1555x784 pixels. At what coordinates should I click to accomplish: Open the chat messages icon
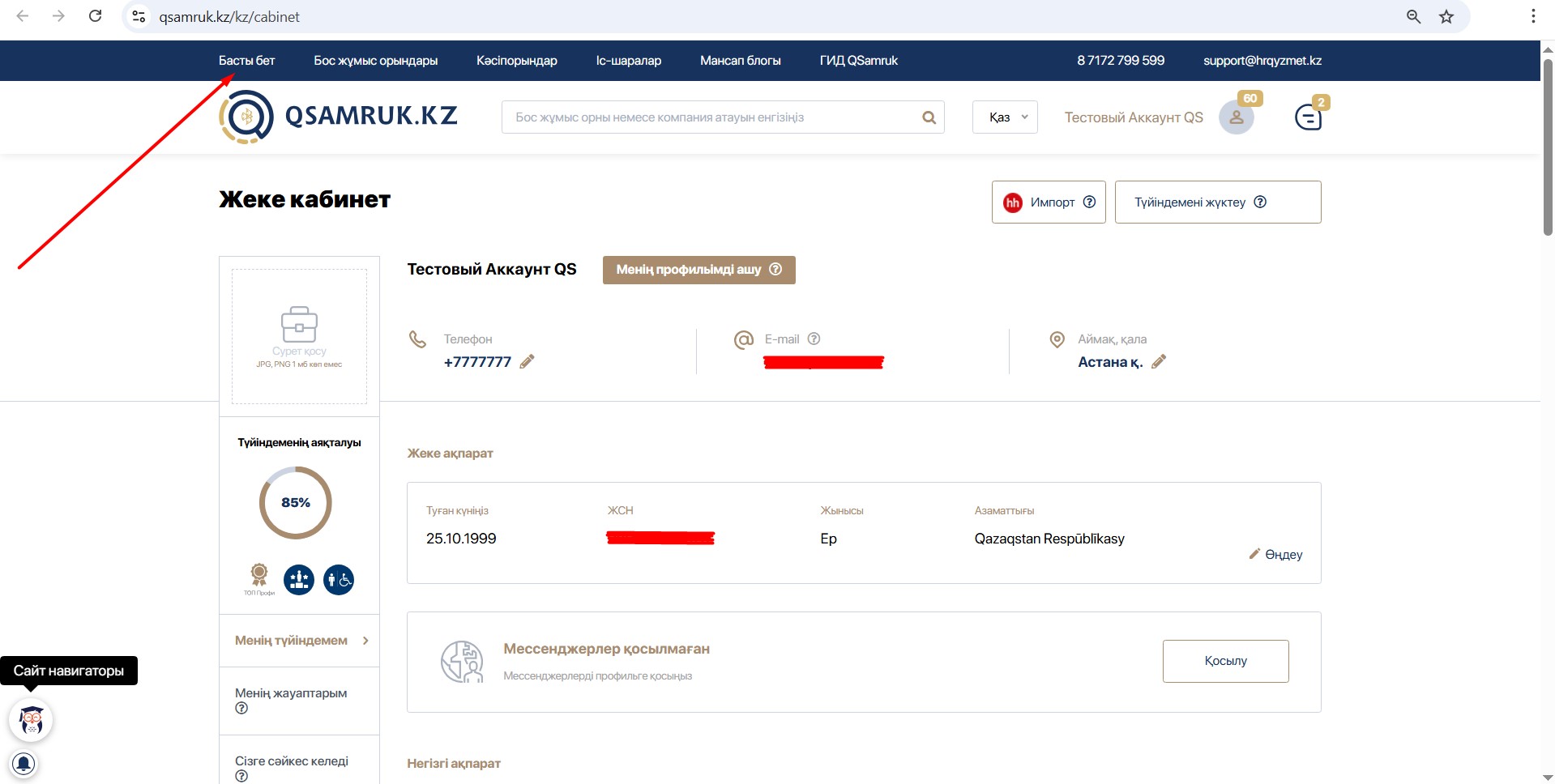pyautogui.click(x=1308, y=118)
